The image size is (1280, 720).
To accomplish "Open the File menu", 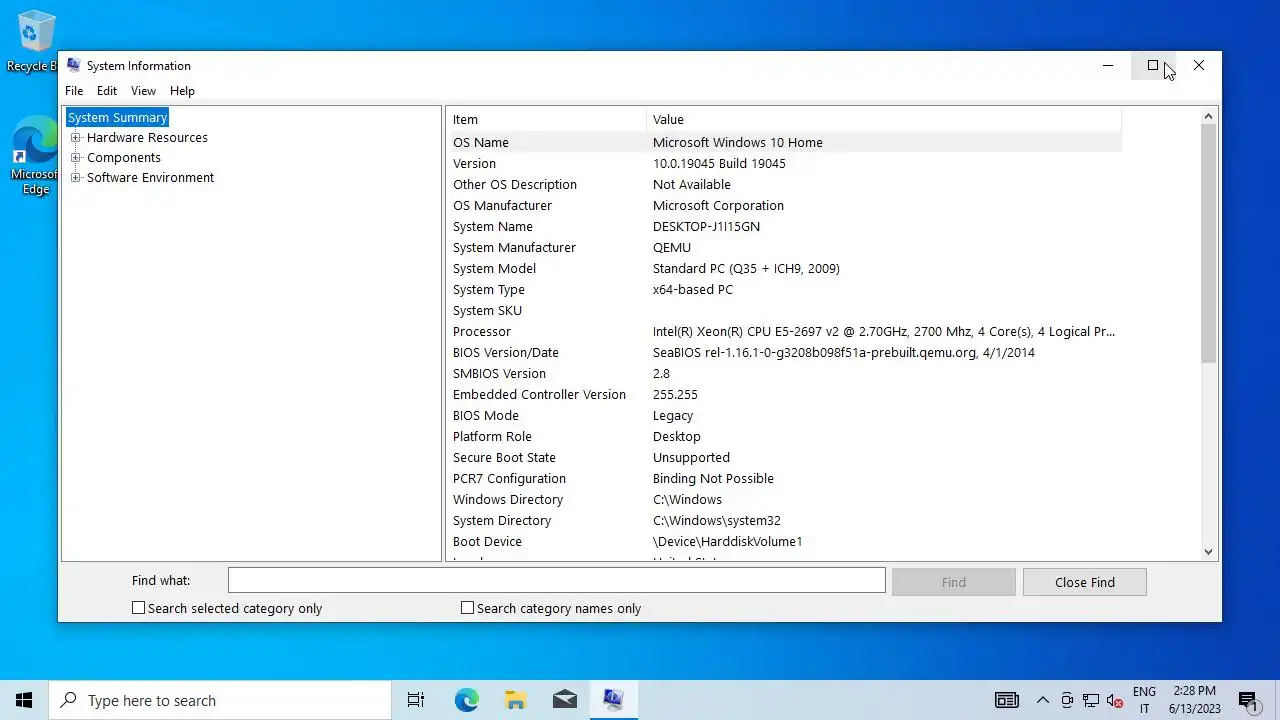I will coord(74,91).
